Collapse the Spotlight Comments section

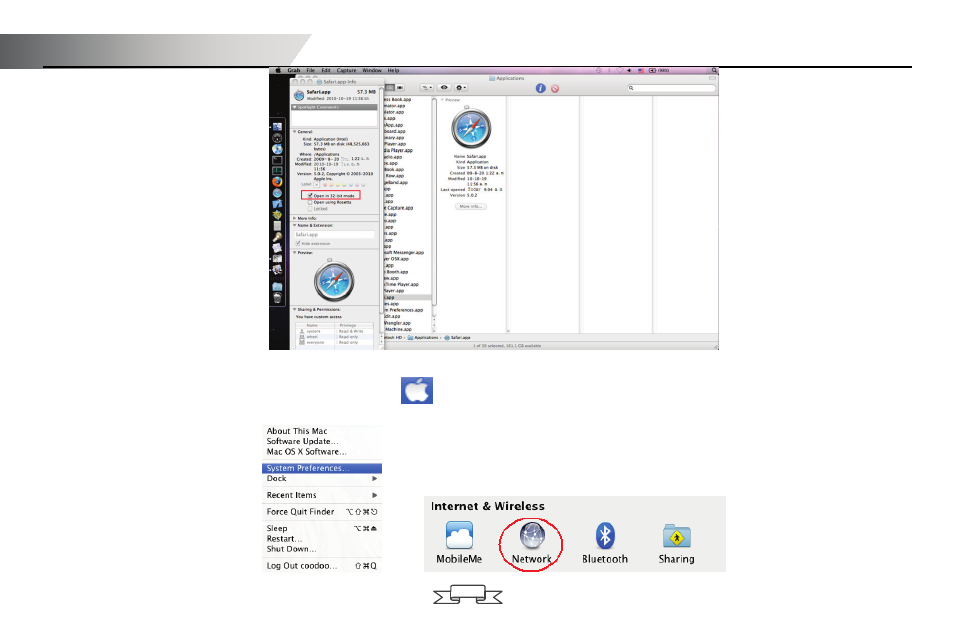coord(295,107)
